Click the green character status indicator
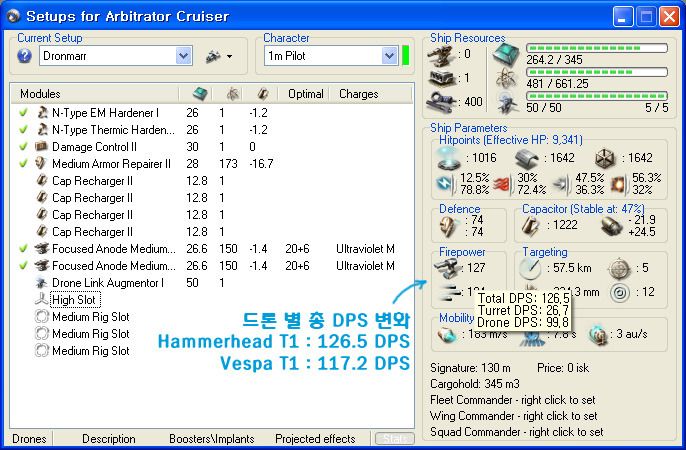 pos(406,56)
